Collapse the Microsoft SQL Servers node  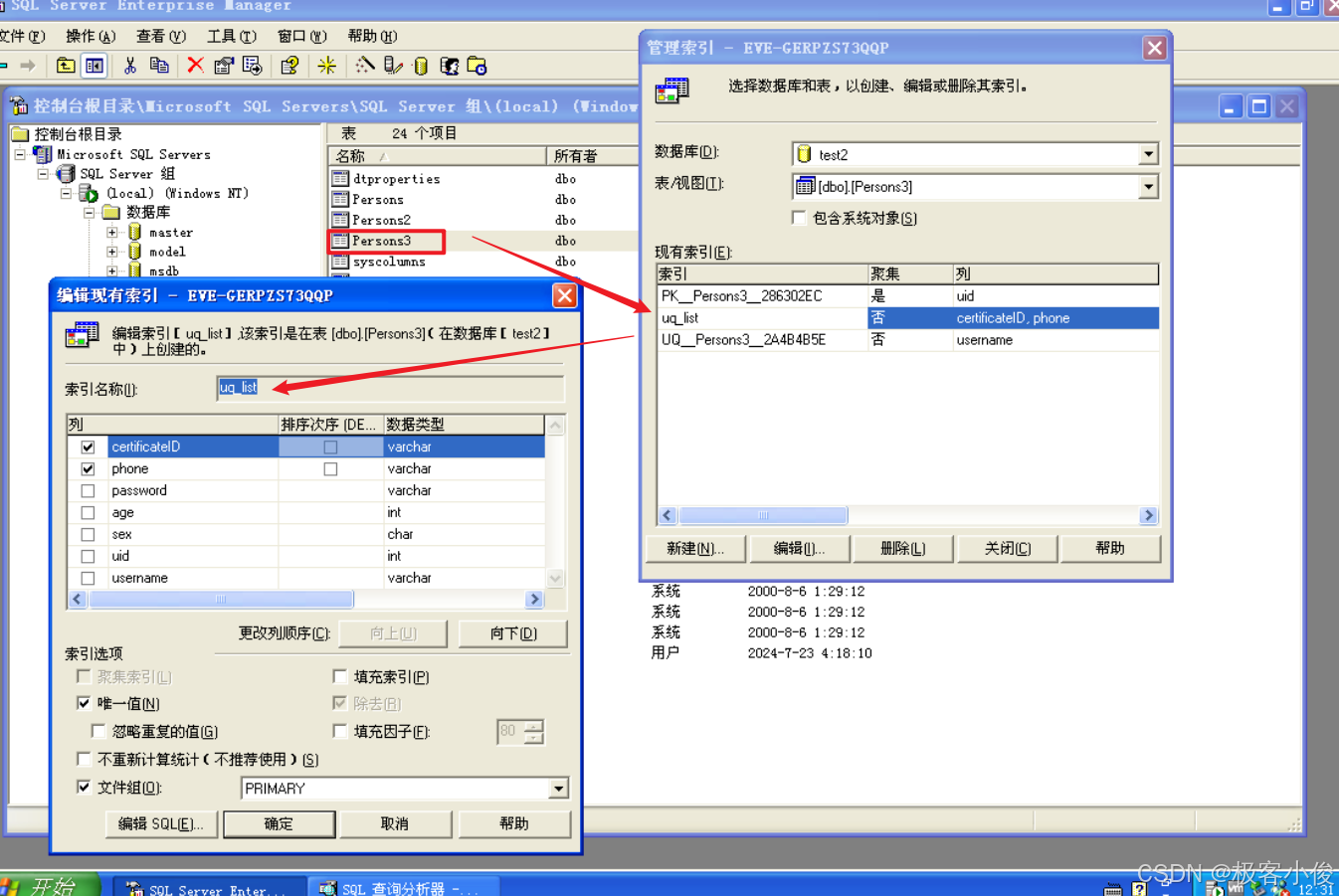(20, 154)
